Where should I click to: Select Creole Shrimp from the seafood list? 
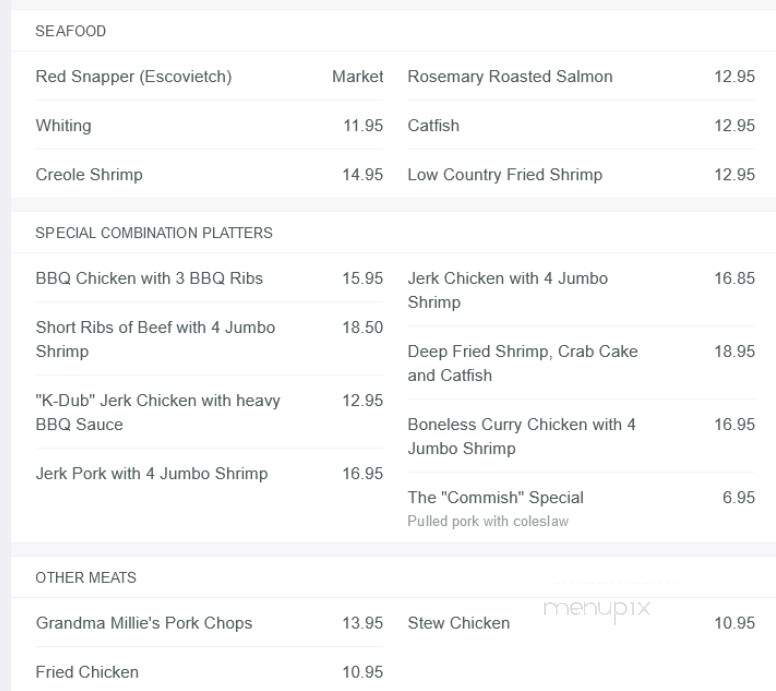pos(89,175)
